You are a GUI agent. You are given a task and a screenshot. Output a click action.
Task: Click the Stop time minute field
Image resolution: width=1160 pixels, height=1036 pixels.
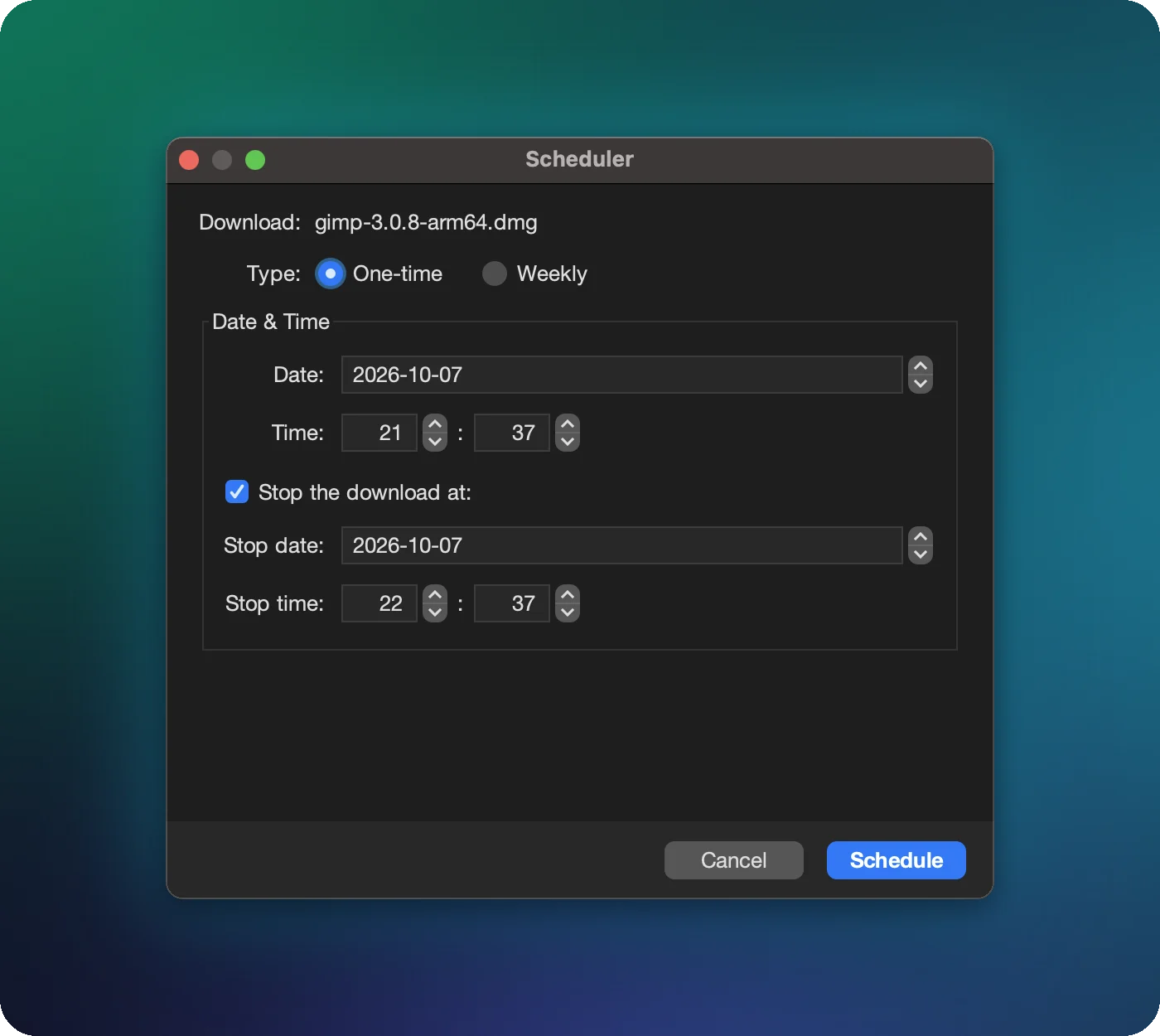tap(512, 603)
